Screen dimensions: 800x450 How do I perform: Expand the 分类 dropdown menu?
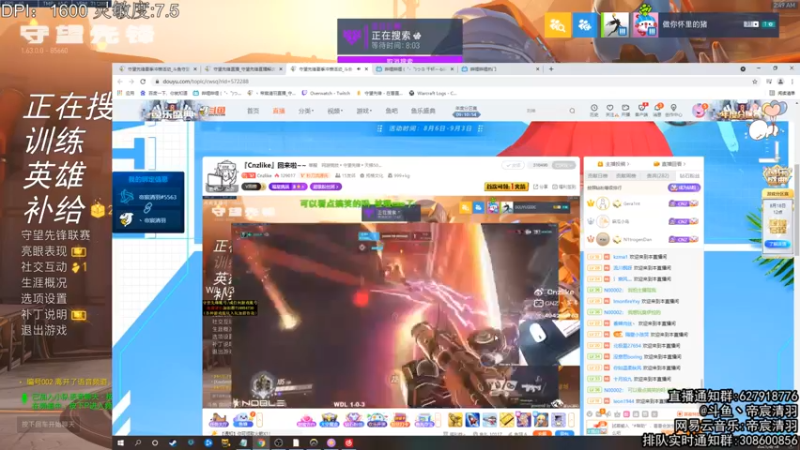[306, 111]
